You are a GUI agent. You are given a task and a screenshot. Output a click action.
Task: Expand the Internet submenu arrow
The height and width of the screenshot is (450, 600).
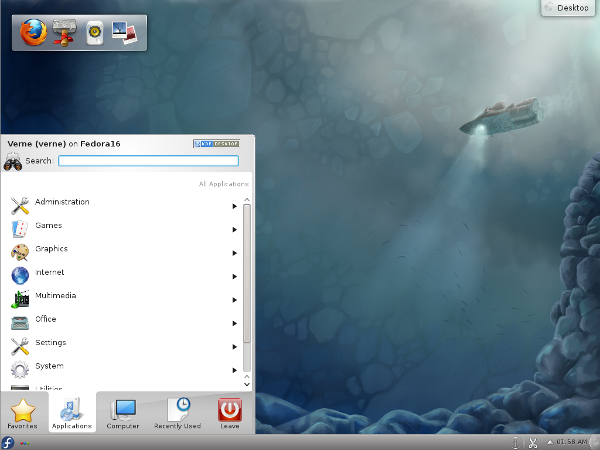tap(235, 276)
